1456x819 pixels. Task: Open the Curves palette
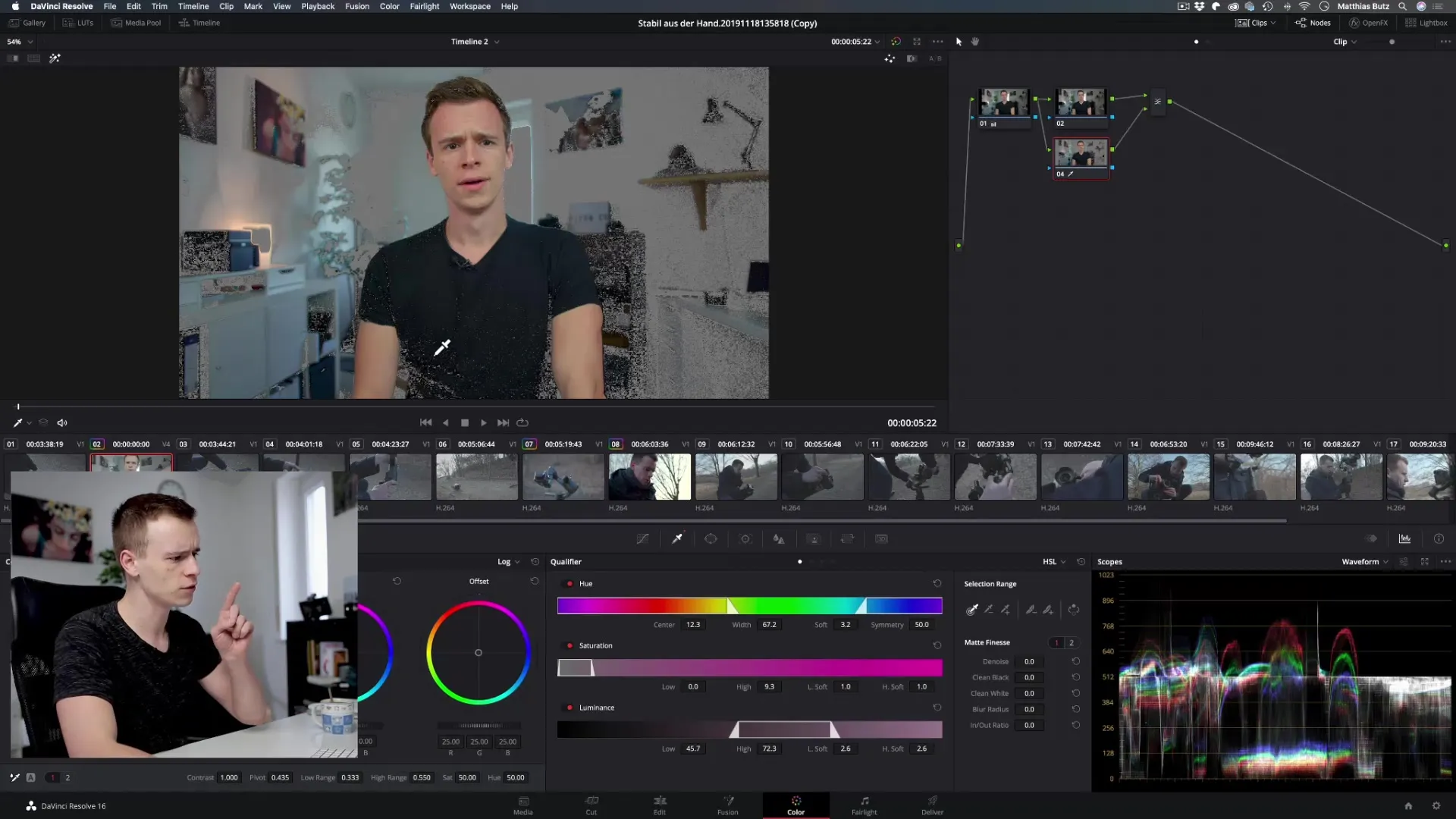click(x=642, y=538)
